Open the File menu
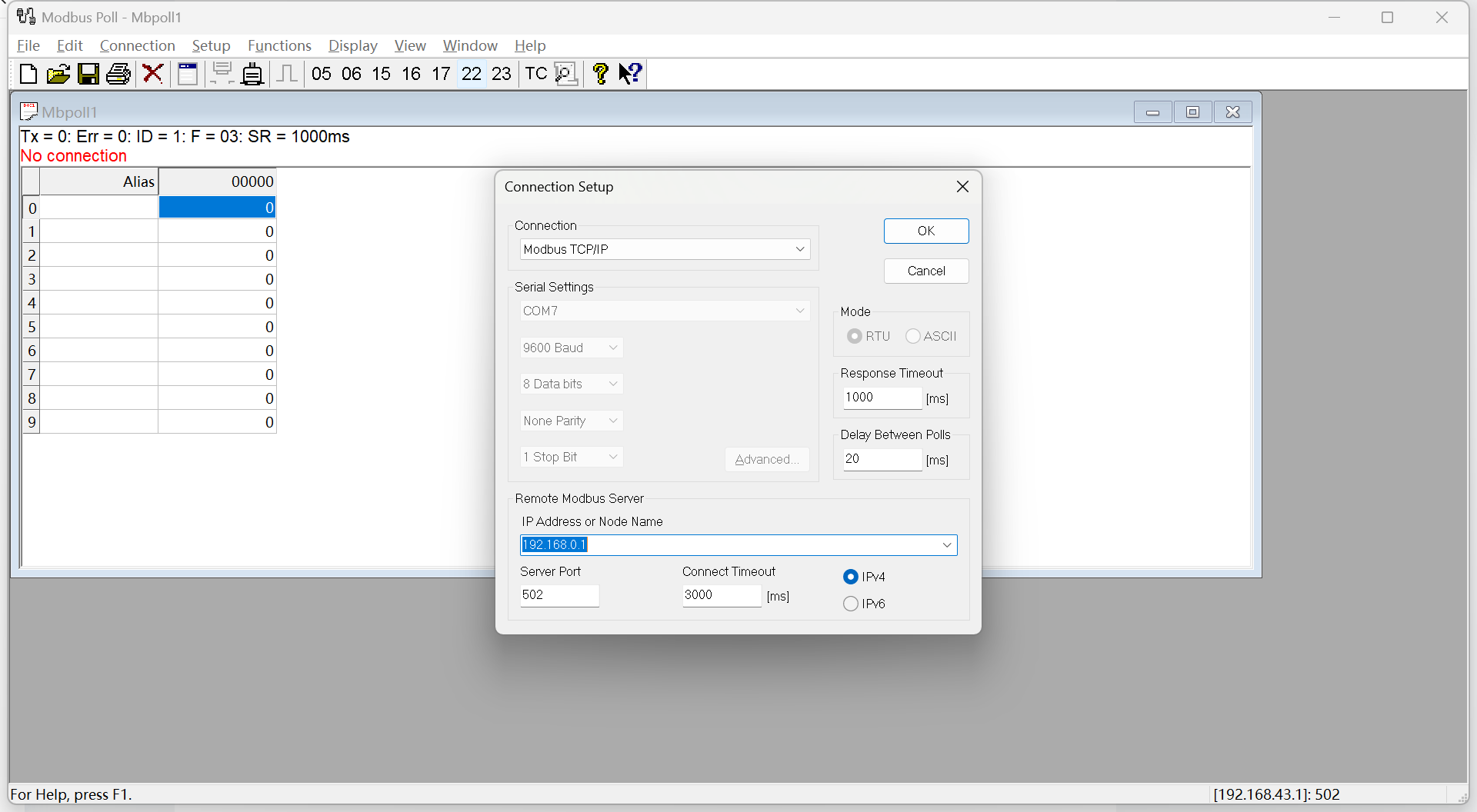Image resolution: width=1477 pixels, height=812 pixels. click(x=28, y=45)
